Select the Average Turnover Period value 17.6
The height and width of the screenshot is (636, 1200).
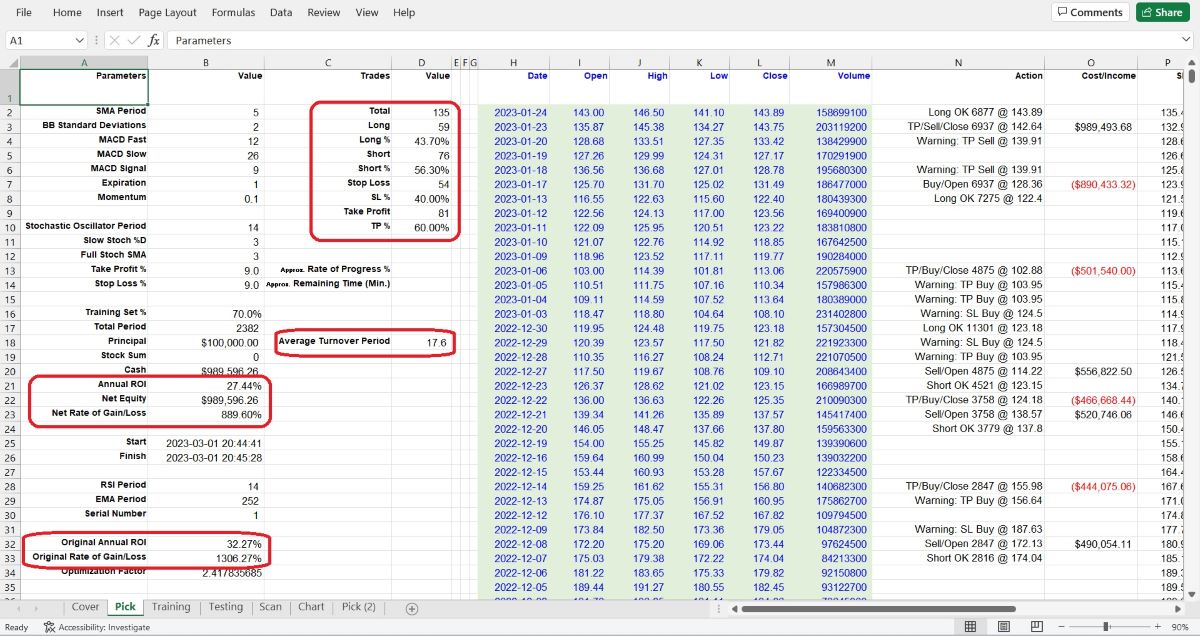point(423,342)
